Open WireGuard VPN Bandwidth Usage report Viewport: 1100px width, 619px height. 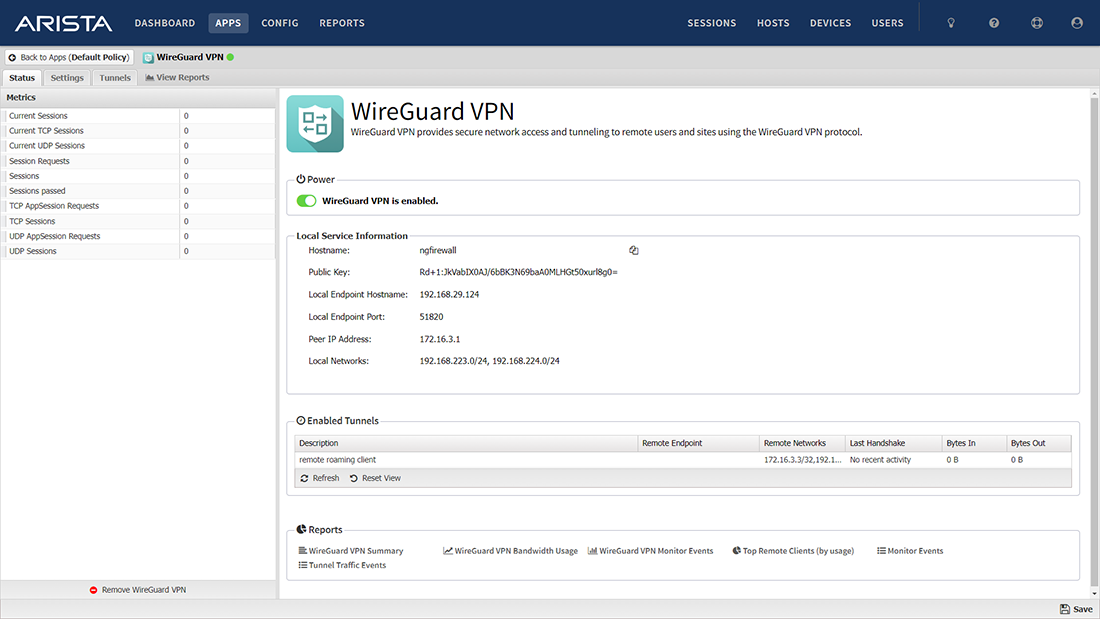click(x=510, y=551)
